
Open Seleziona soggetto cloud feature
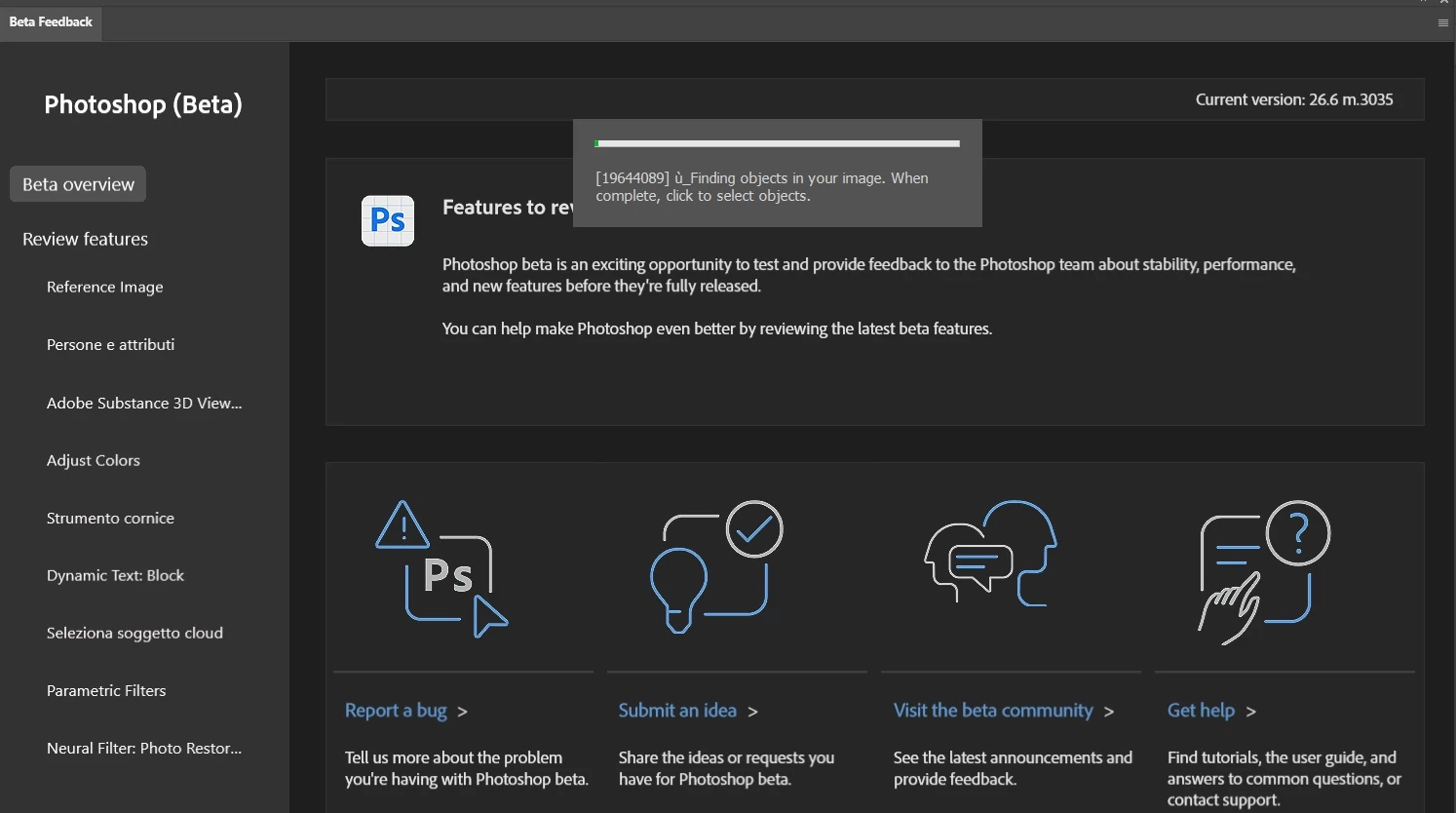[134, 633]
